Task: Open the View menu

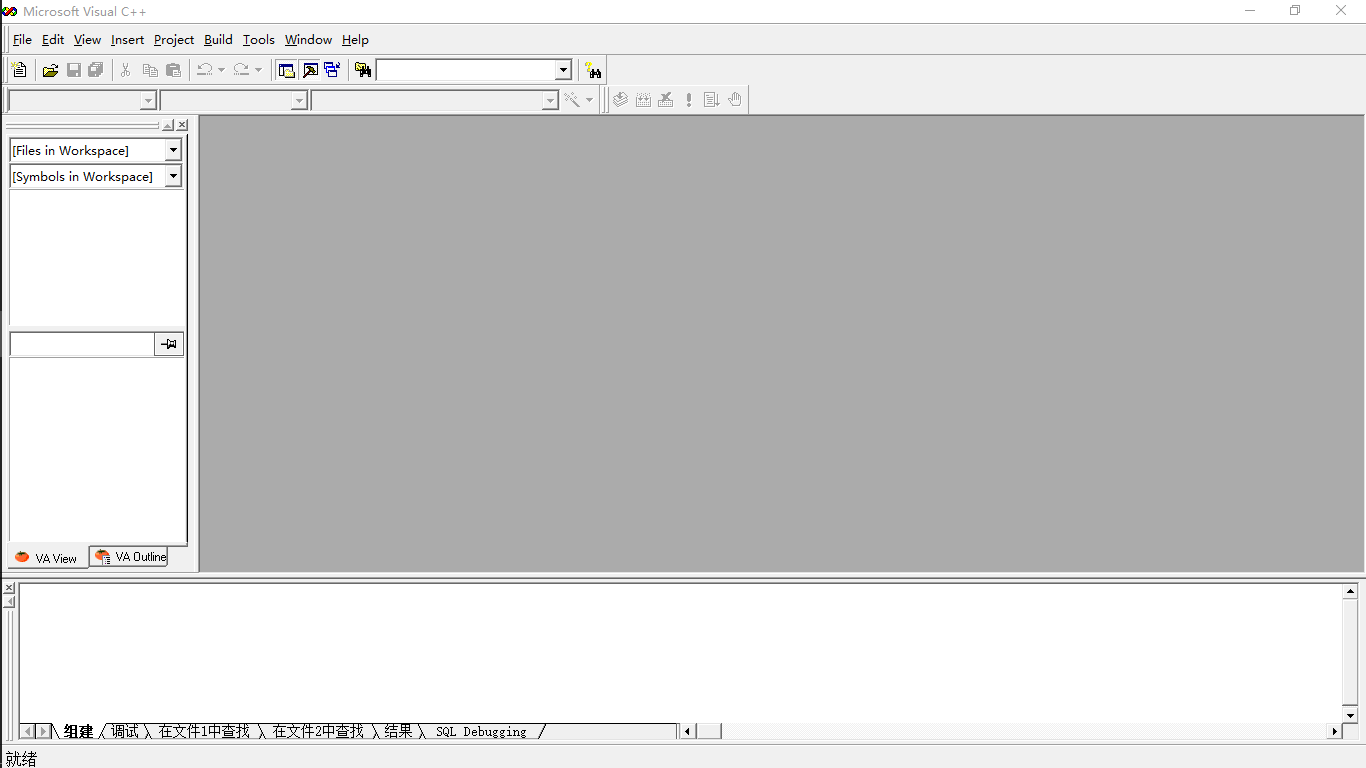Action: coord(88,40)
